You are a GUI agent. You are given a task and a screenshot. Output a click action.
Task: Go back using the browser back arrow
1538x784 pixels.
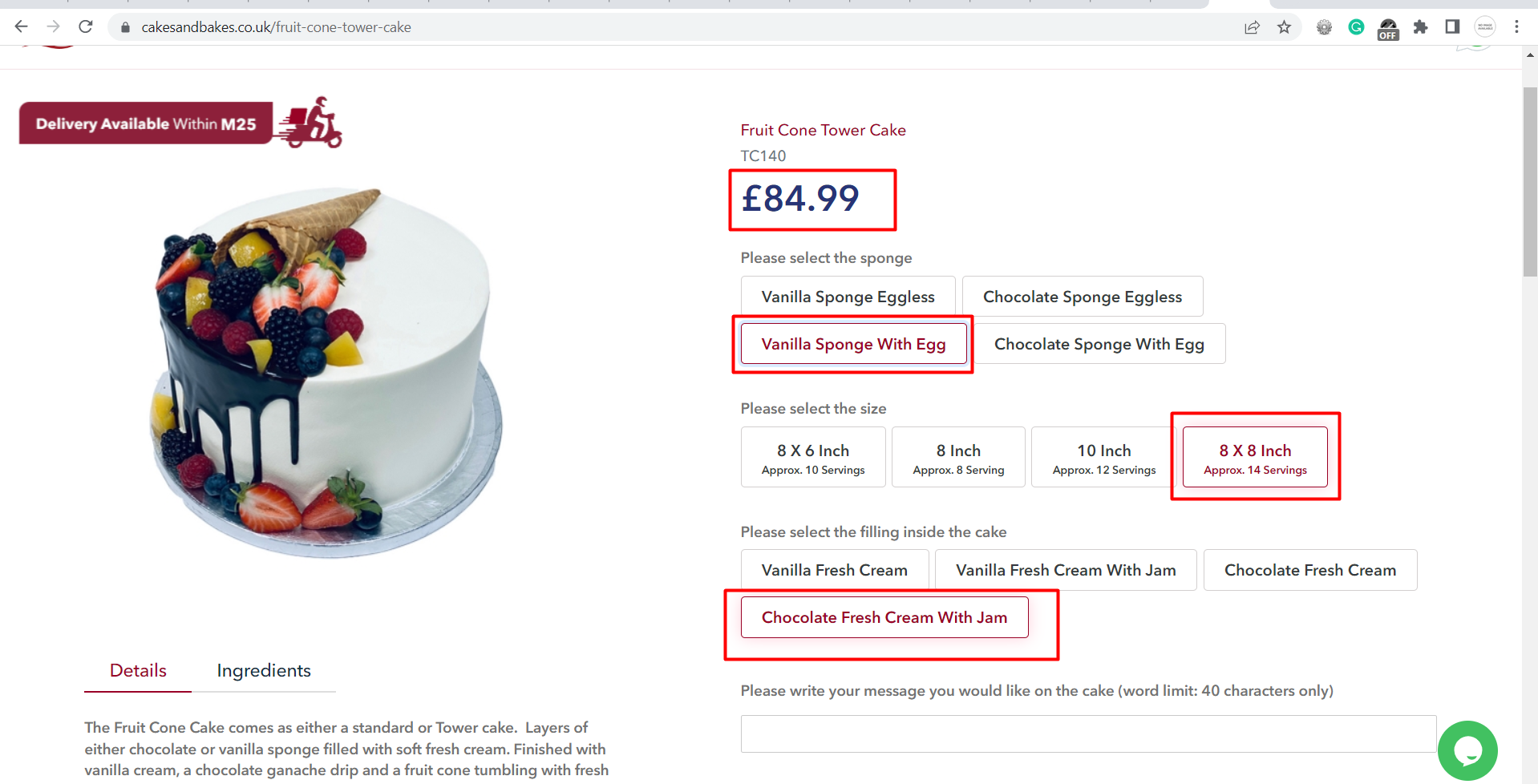pyautogui.click(x=22, y=27)
